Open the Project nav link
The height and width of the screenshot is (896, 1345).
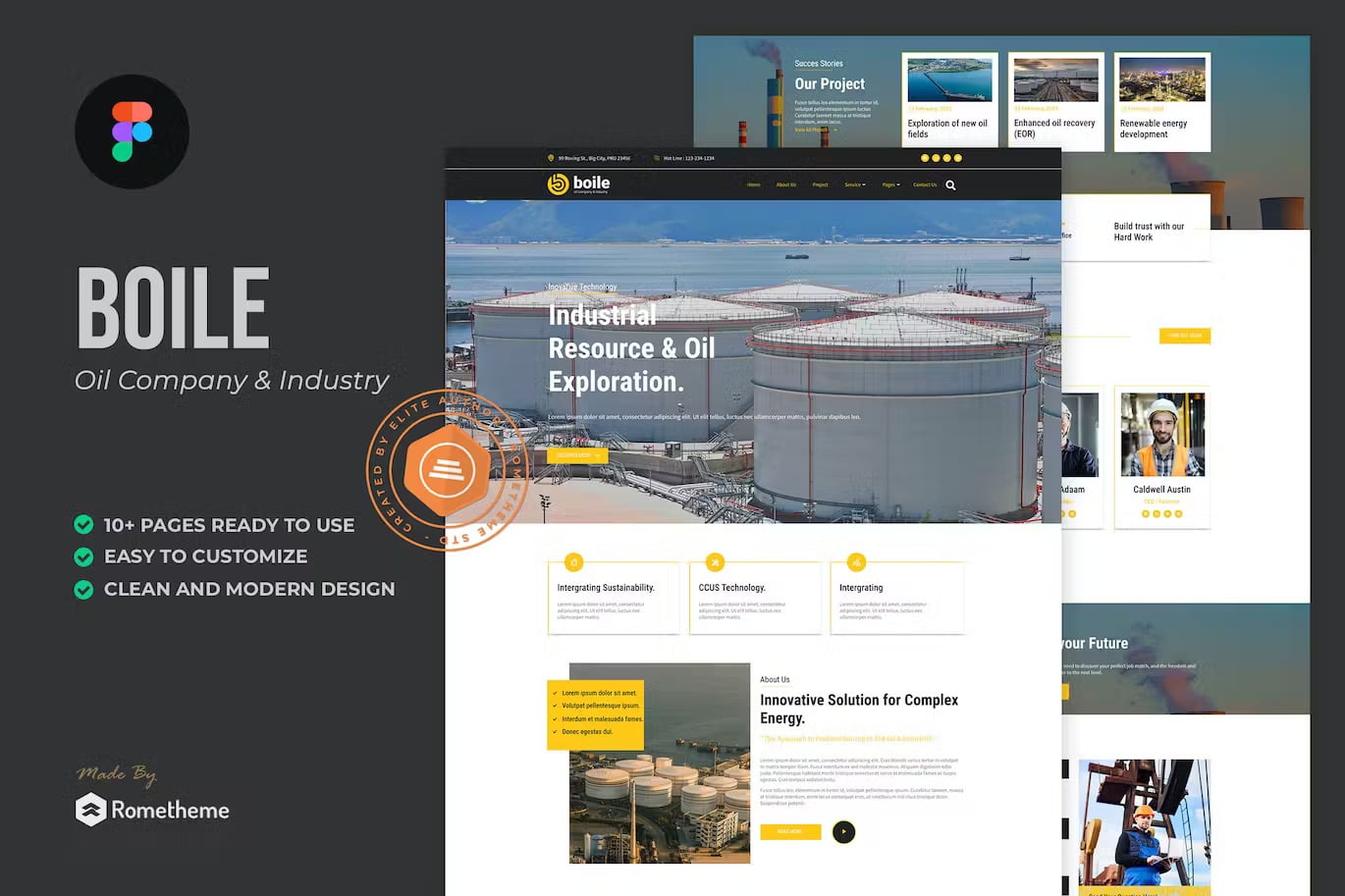(x=820, y=184)
